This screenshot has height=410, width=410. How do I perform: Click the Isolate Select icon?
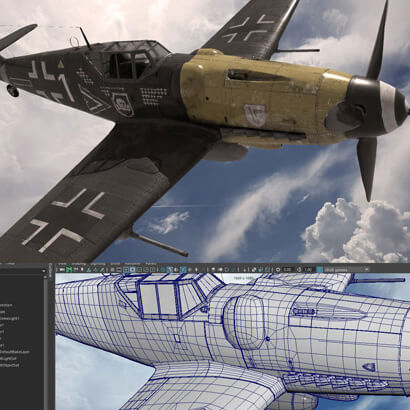tap(253, 269)
